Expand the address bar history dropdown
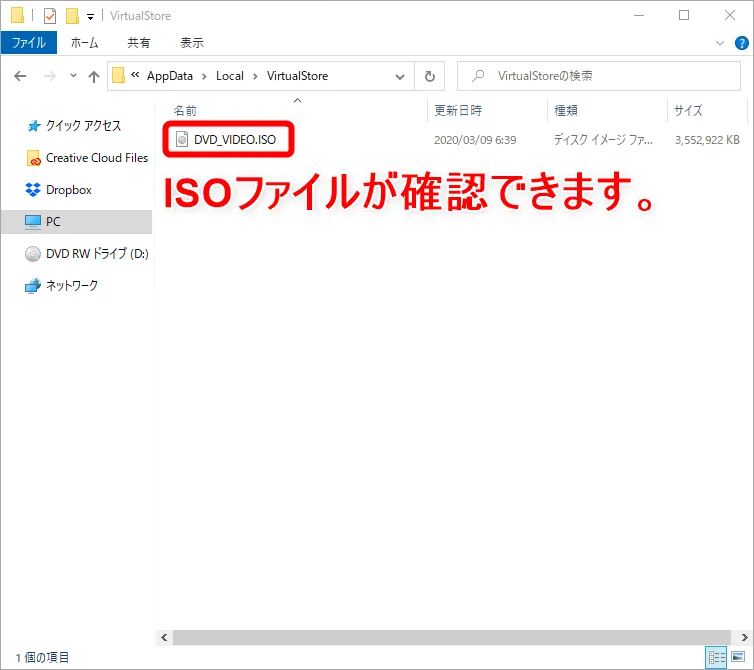Image resolution: width=754 pixels, height=670 pixels. pyautogui.click(x=400, y=76)
